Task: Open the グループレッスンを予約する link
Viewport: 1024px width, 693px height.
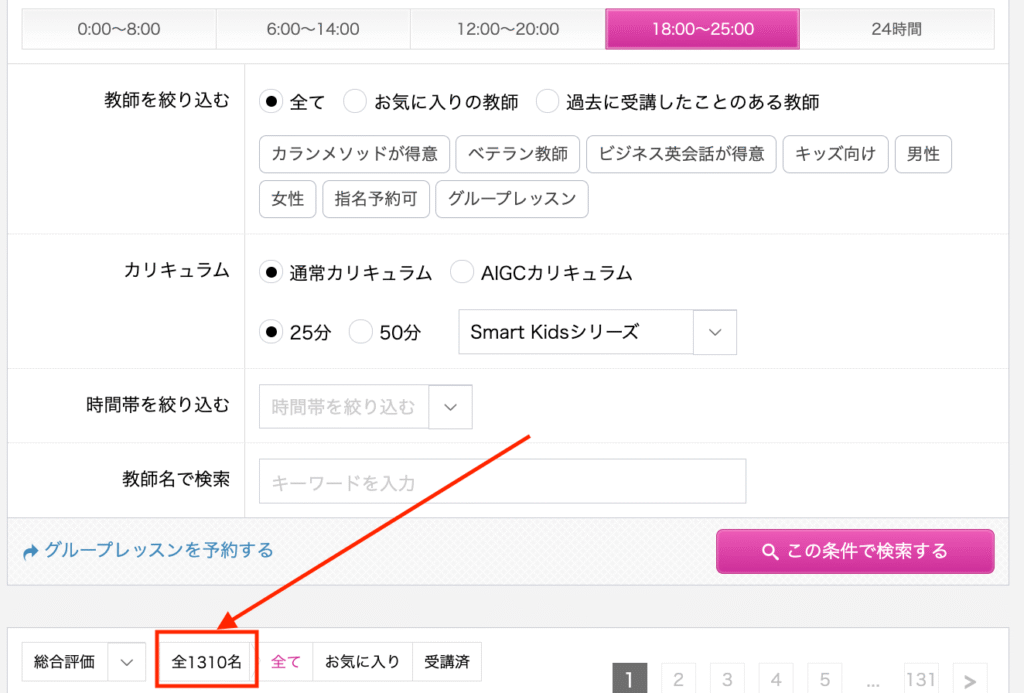Action: [x=158, y=550]
